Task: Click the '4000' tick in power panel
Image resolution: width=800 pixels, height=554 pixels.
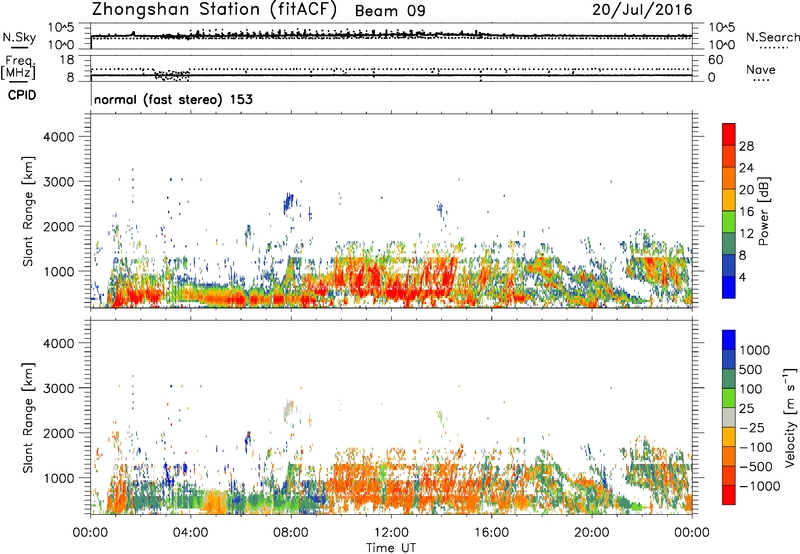Action: click(59, 137)
